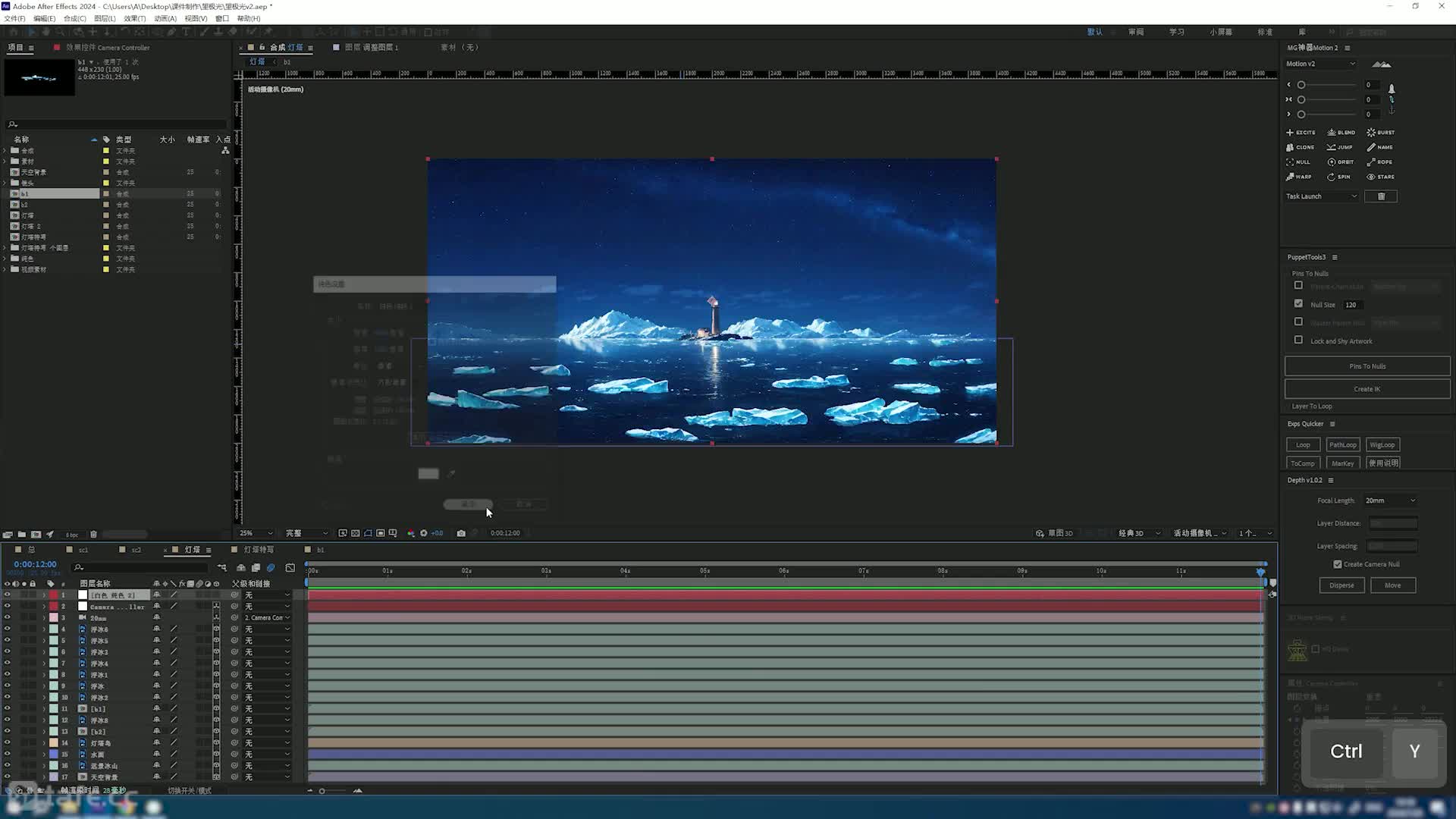Open the 经典3D renderer dropdown
Image resolution: width=1456 pixels, height=819 pixels.
(1139, 534)
